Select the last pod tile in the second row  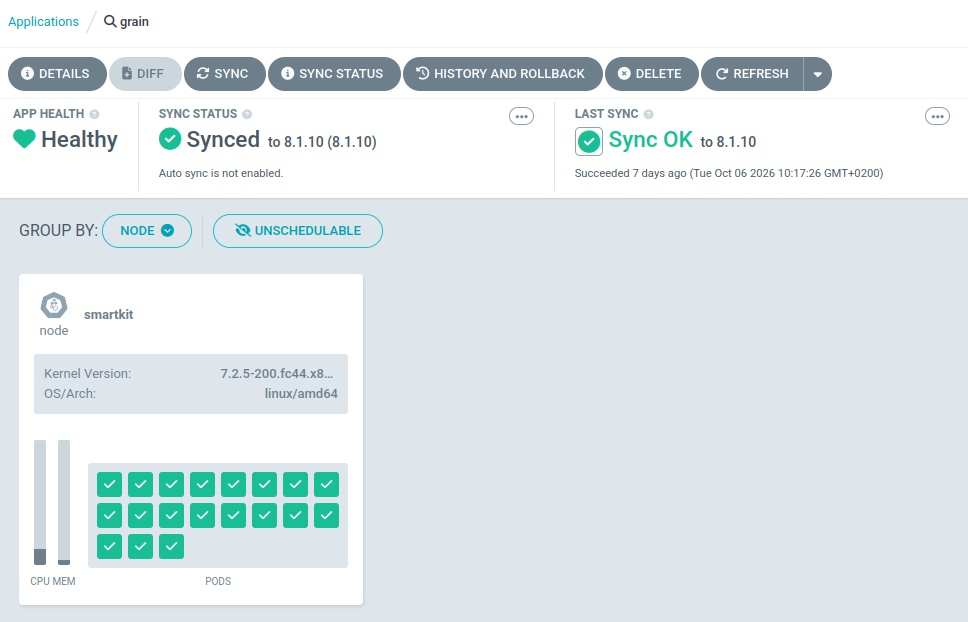(x=327, y=515)
